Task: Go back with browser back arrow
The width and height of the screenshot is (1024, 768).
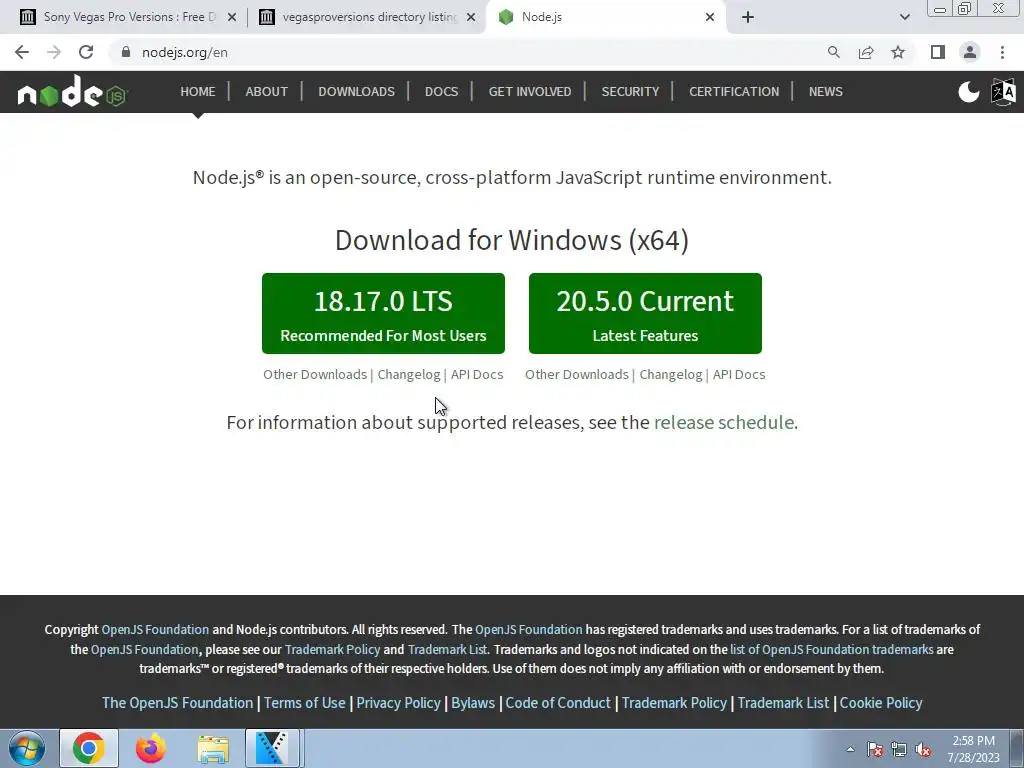Action: [22, 52]
